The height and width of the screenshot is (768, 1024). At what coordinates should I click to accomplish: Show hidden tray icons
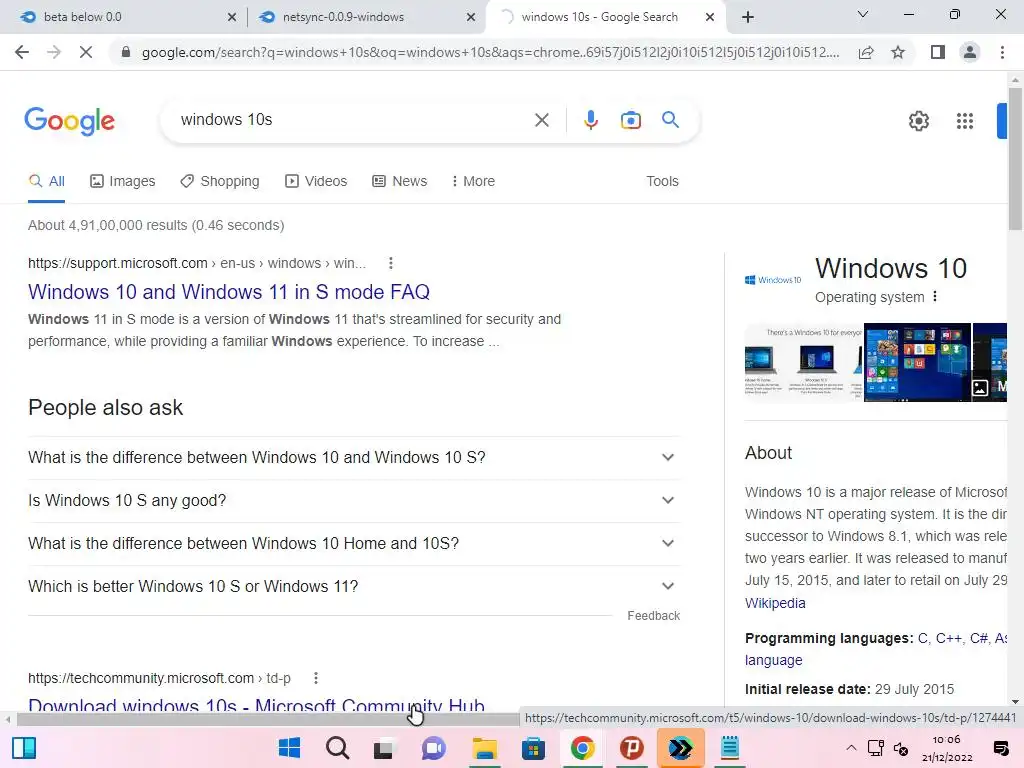click(x=850, y=748)
